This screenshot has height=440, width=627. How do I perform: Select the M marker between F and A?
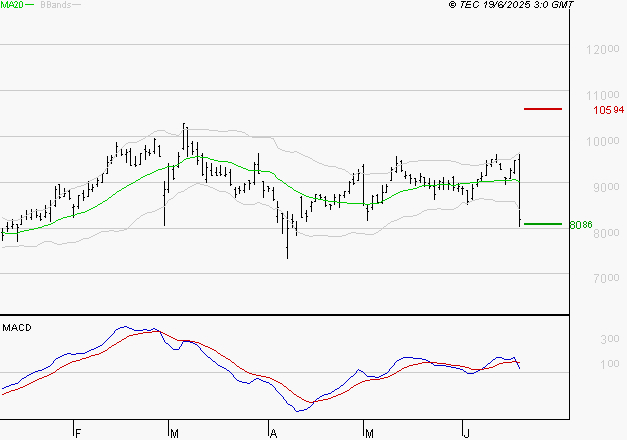(174, 433)
